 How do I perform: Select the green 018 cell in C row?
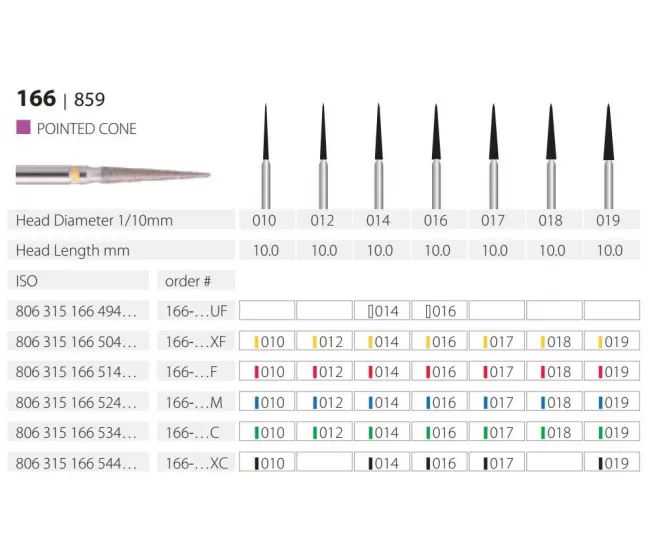pos(554,432)
